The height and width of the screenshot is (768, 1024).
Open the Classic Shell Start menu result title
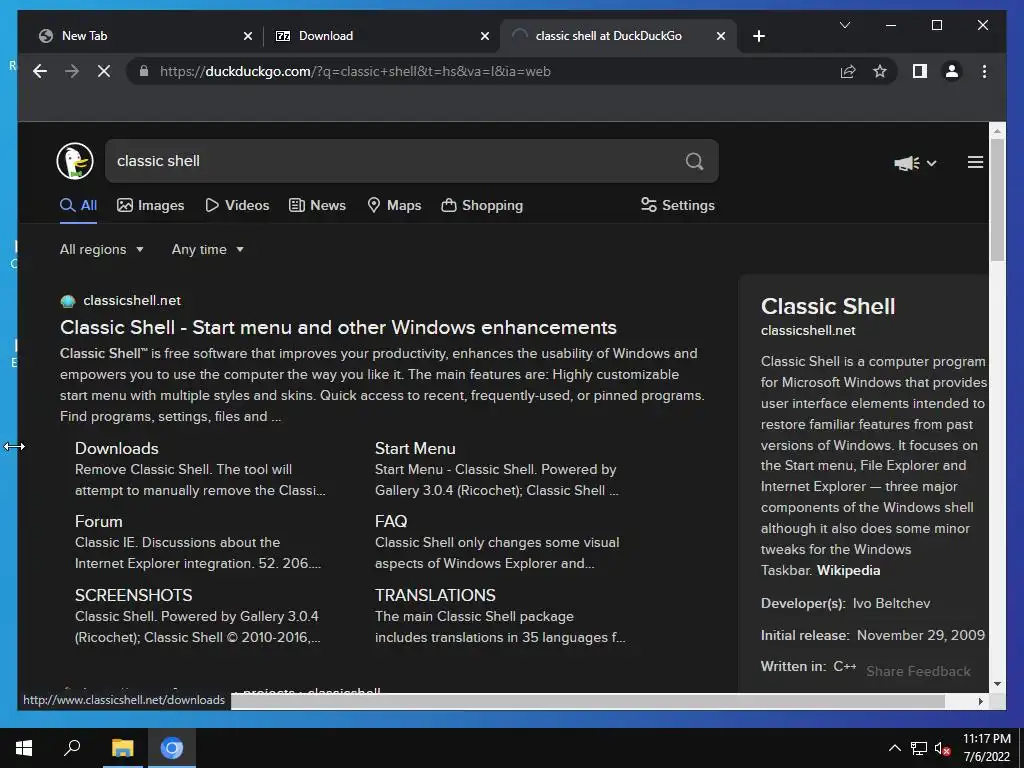(338, 327)
